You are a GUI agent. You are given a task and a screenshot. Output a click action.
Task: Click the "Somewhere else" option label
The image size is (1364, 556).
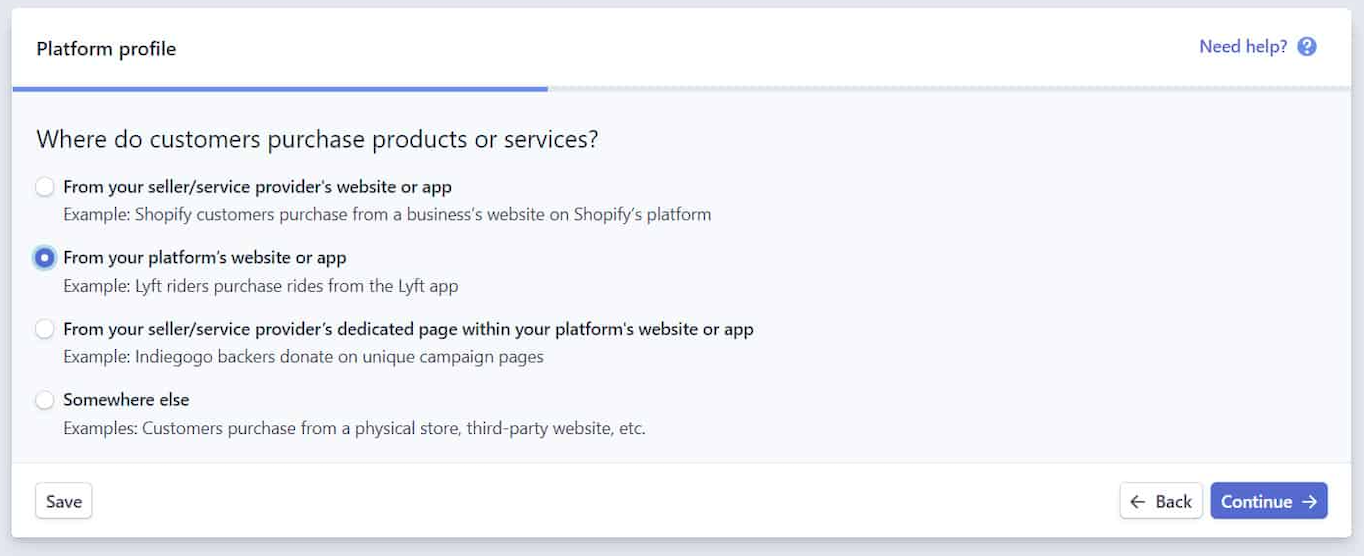point(126,400)
